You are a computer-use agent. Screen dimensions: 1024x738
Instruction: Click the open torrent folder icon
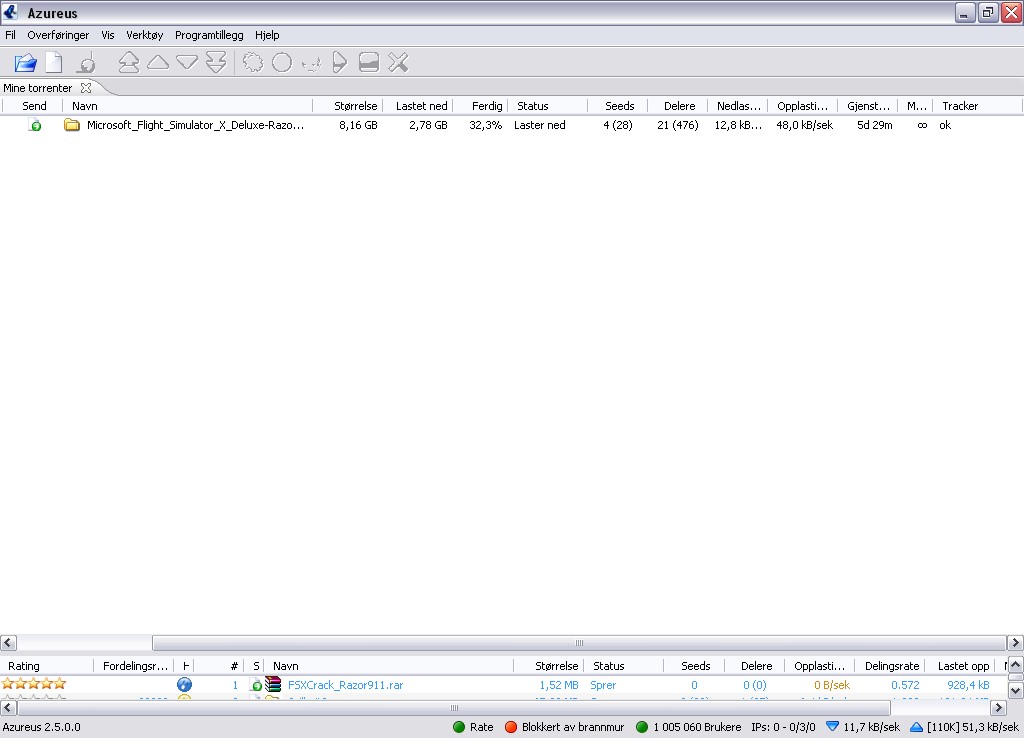click(x=25, y=63)
